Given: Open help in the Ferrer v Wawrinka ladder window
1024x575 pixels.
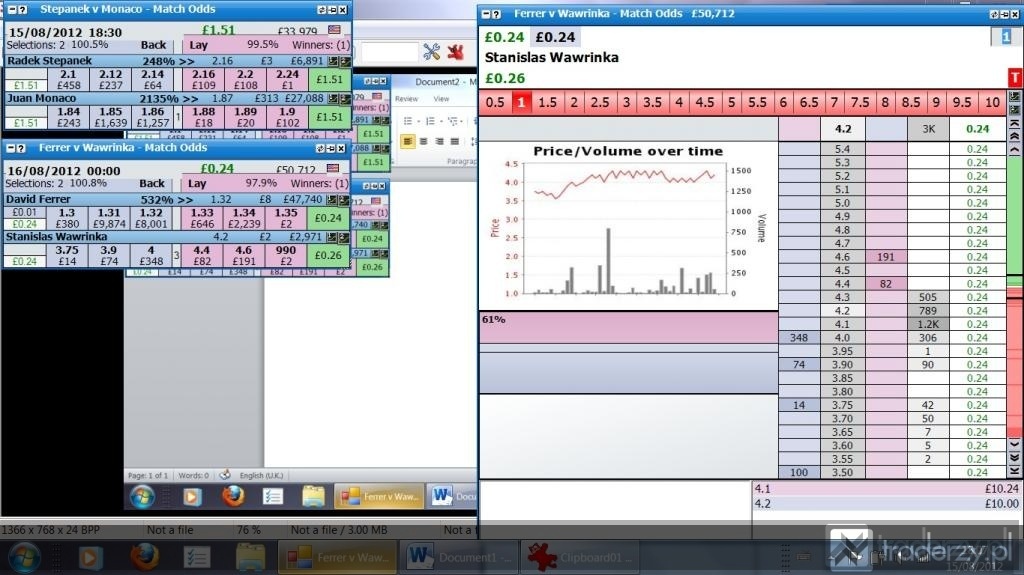Looking at the screenshot, I should click(496, 14).
